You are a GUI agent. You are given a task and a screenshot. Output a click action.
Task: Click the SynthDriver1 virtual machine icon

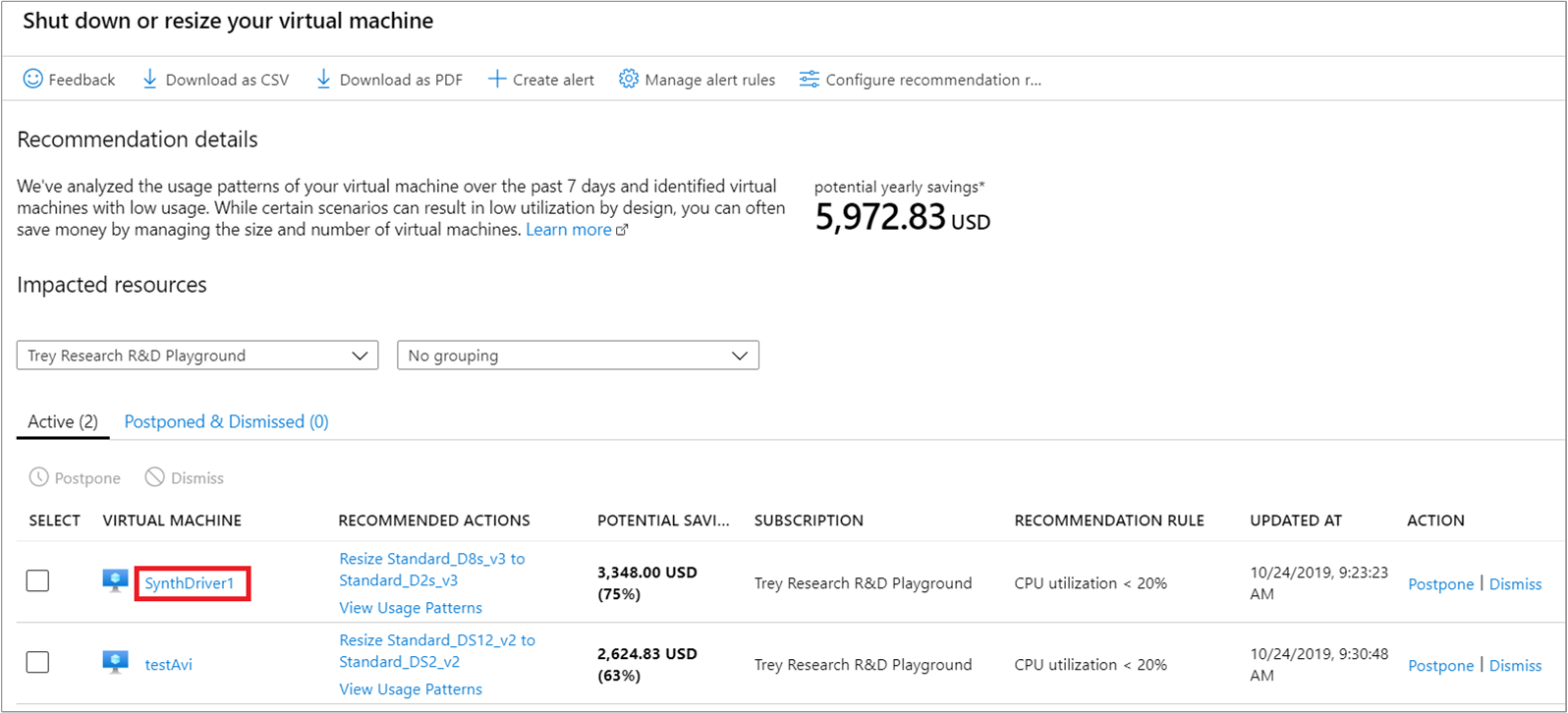pos(116,581)
